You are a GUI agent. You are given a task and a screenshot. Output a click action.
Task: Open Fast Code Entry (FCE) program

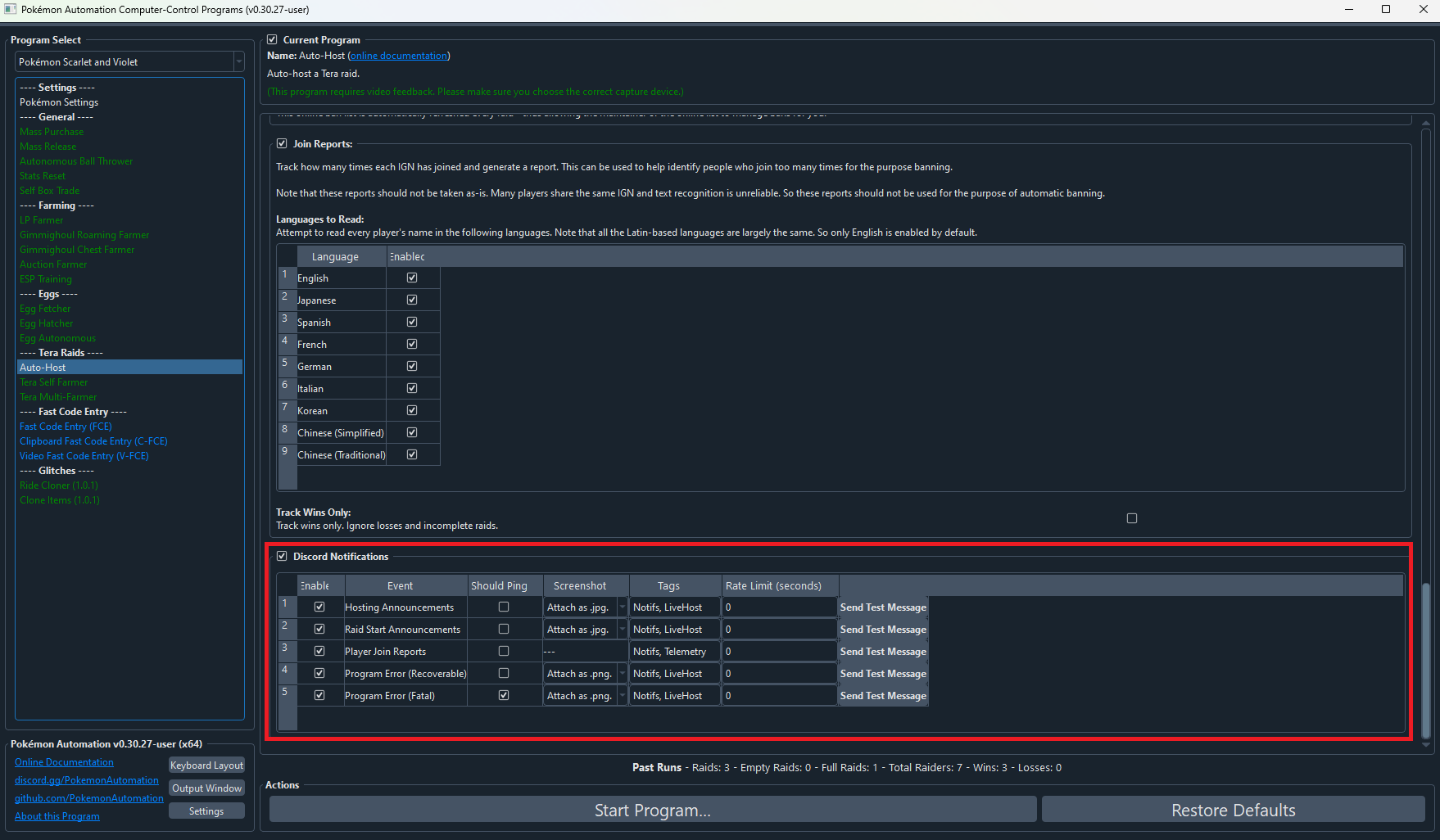[66, 427]
